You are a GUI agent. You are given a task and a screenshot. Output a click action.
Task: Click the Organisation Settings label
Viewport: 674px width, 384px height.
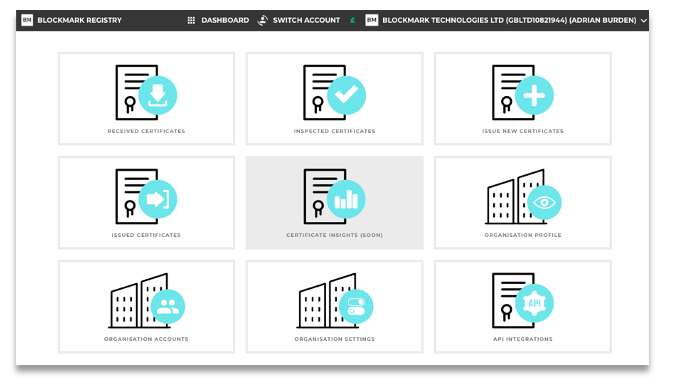tap(334, 339)
